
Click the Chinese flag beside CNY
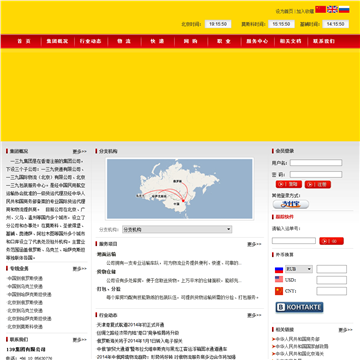279,291
